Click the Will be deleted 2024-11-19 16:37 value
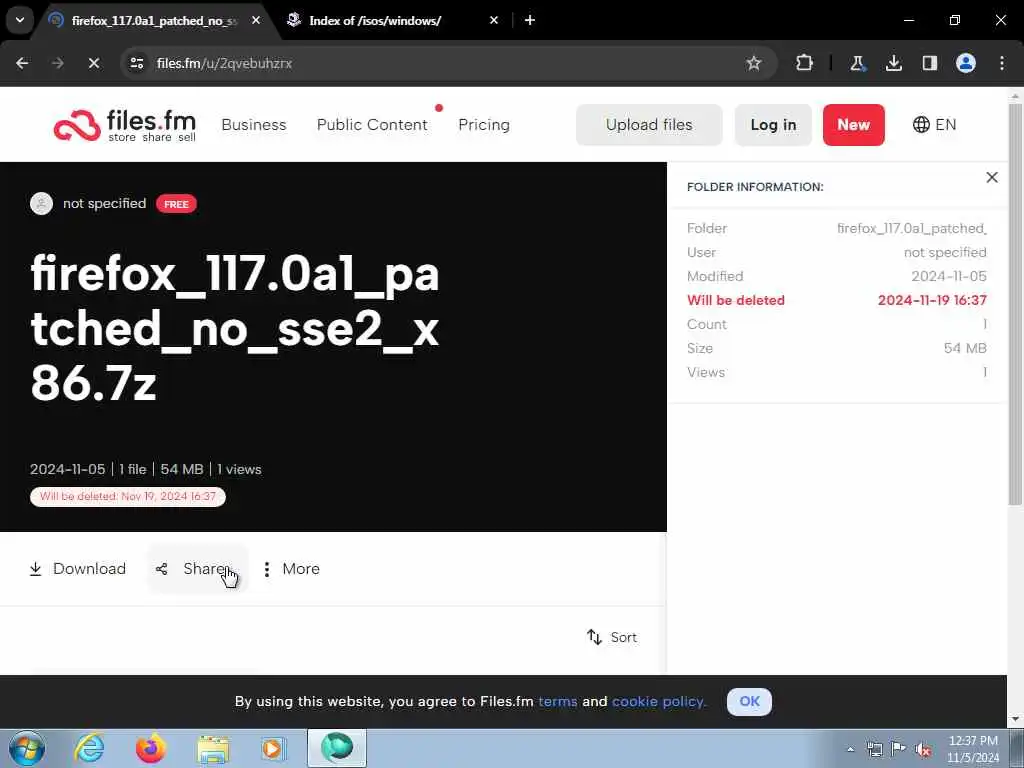This screenshot has width=1024, height=768. click(932, 300)
